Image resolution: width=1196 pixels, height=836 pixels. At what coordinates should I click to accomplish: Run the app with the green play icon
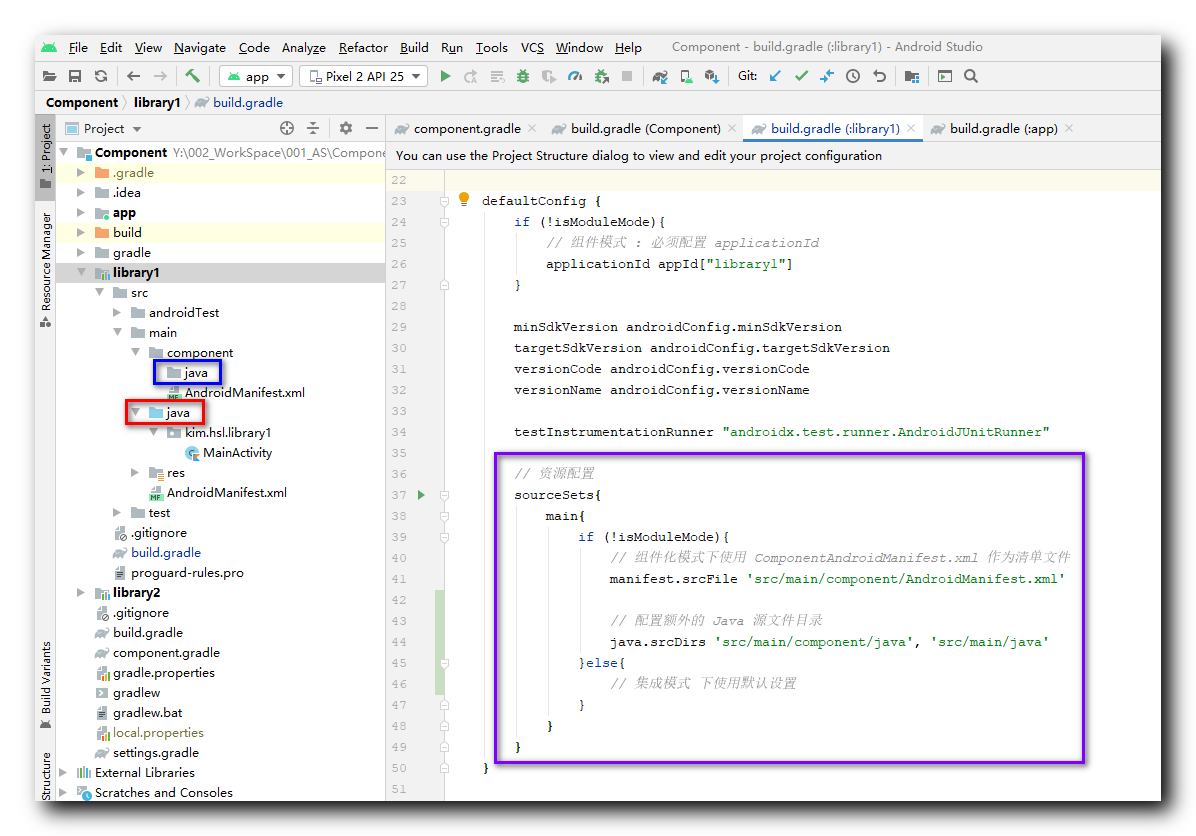(x=445, y=76)
